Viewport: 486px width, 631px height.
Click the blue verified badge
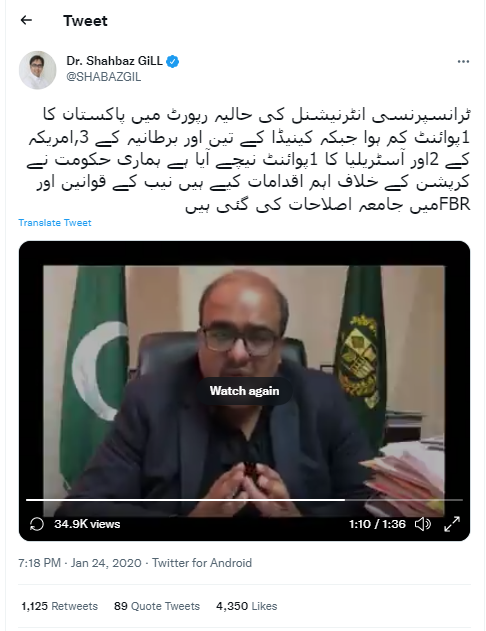coord(173,62)
